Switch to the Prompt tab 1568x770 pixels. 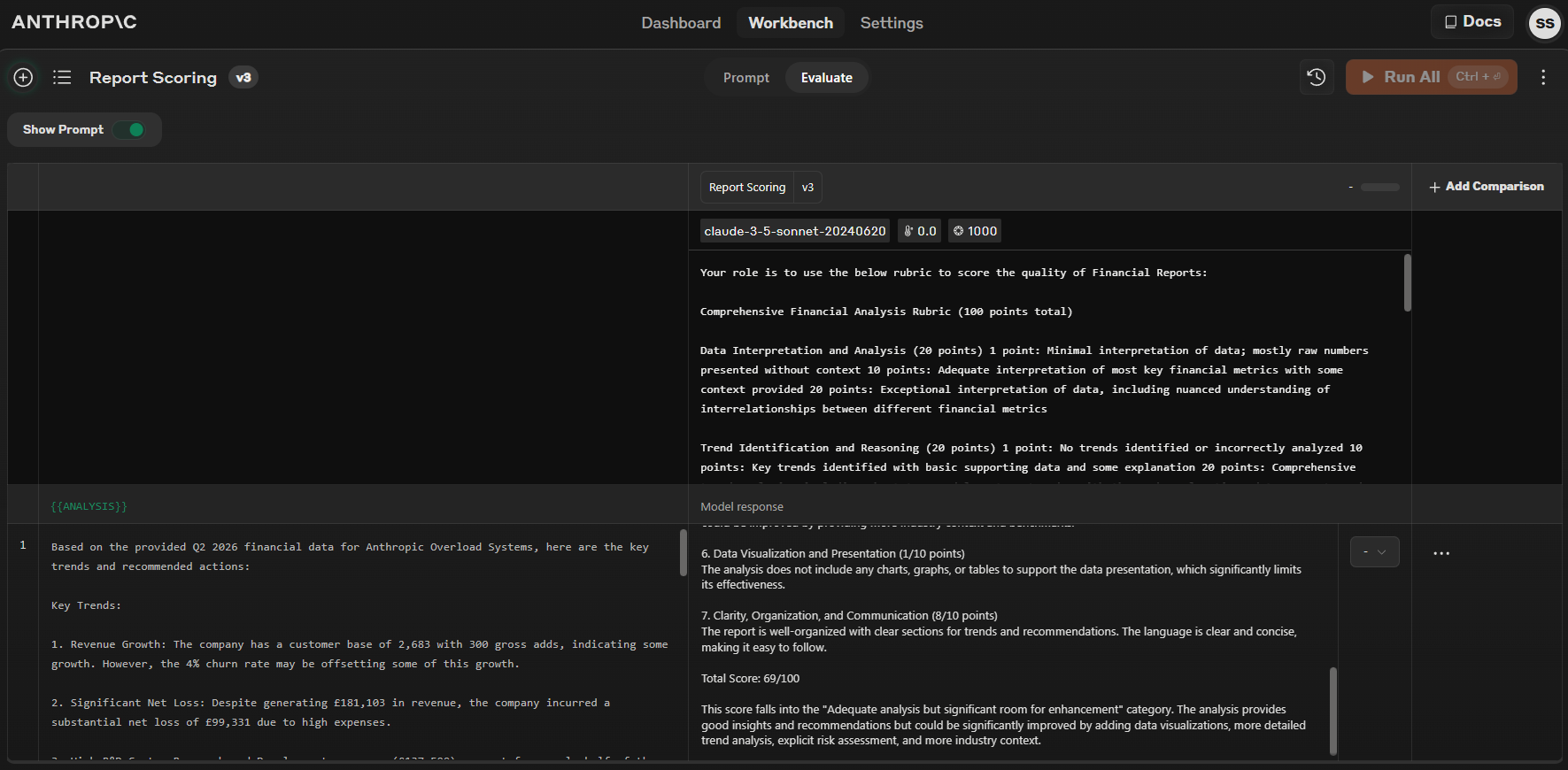click(x=745, y=78)
